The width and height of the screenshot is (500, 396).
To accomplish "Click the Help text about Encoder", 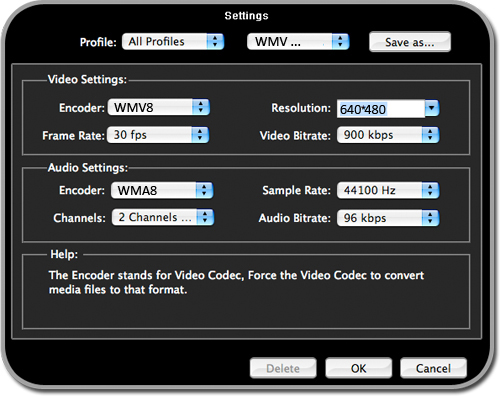I will [x=236, y=282].
